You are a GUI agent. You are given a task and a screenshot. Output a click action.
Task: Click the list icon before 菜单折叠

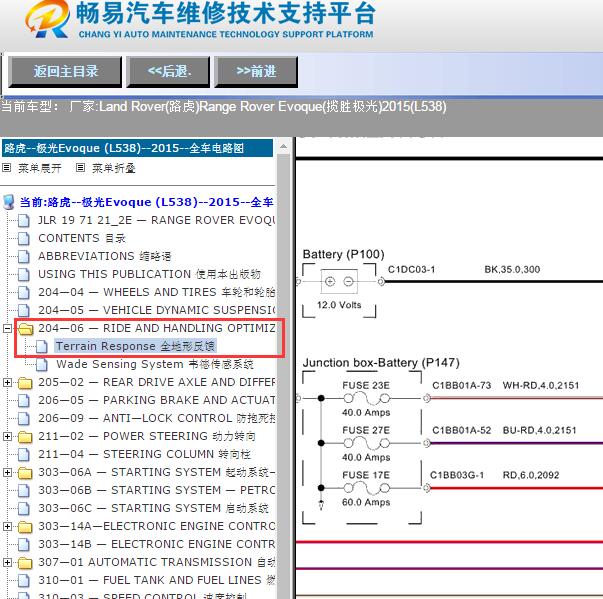tap(80, 168)
